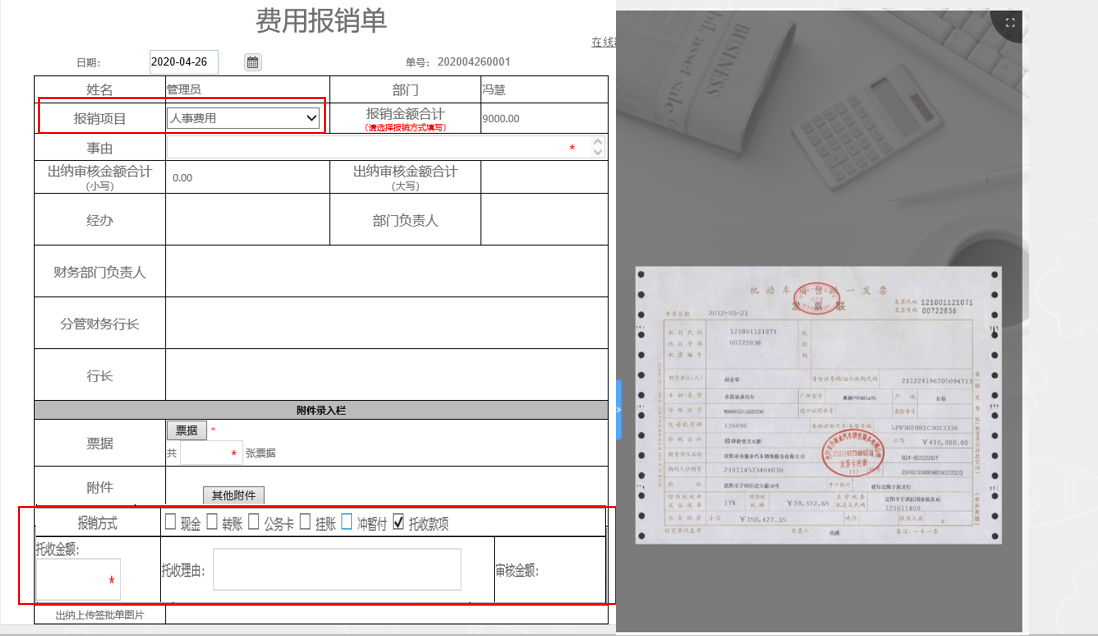
Task: Check the 现金 payment checkbox
Action: click(170, 521)
